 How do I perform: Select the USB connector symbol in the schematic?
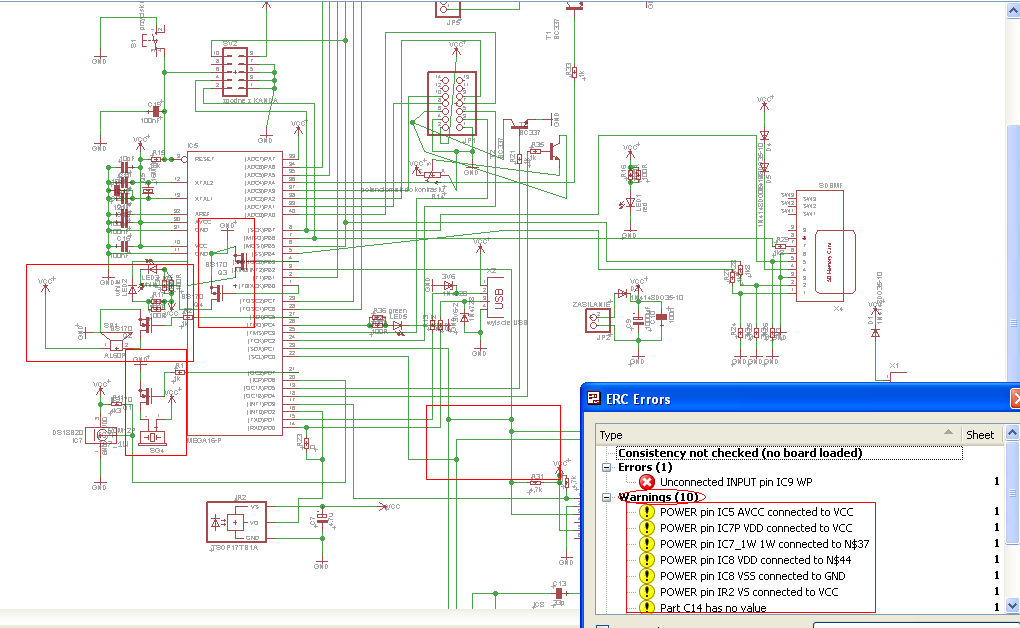click(494, 299)
